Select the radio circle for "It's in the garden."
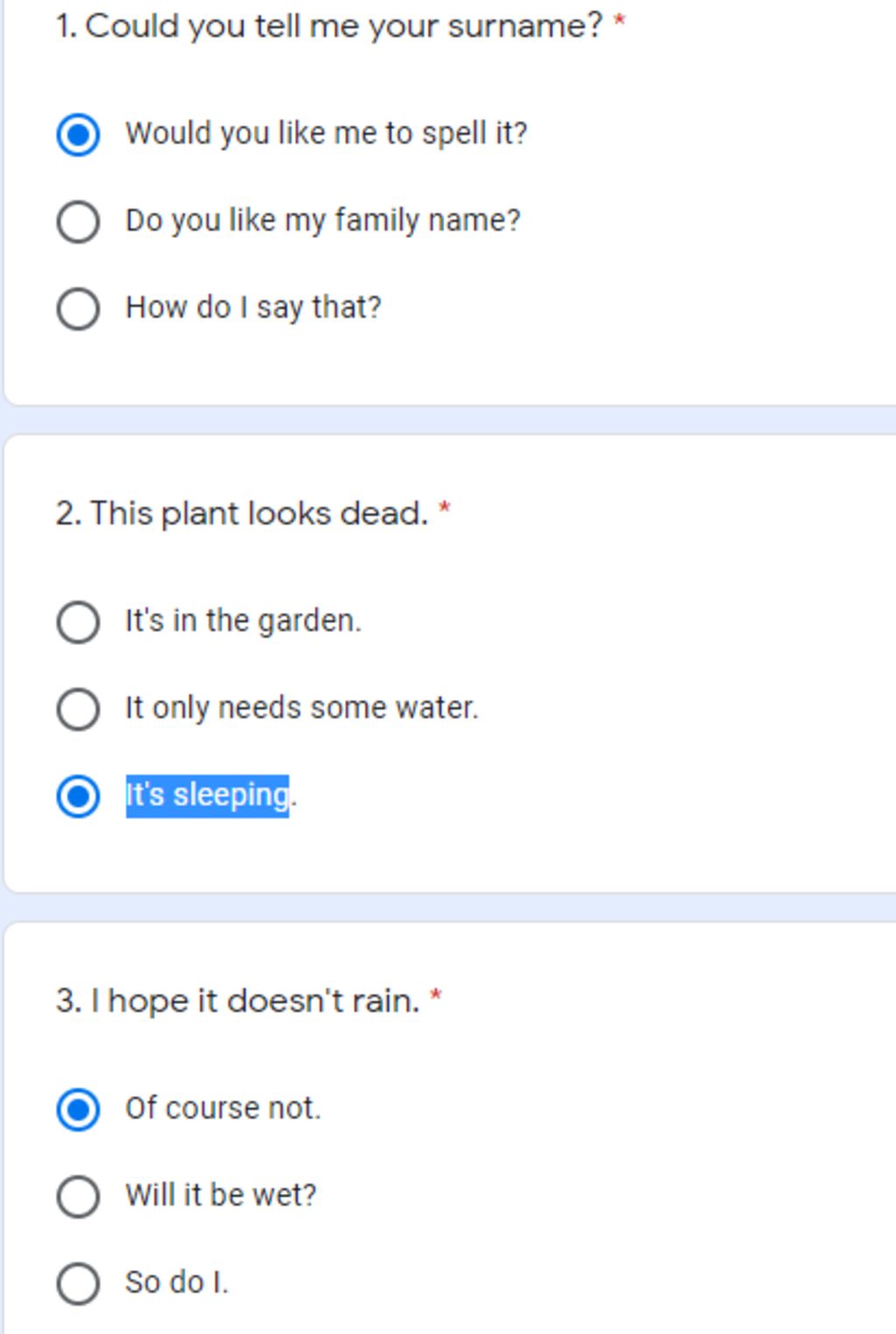Screen dimensions: 896x1334 [x=78, y=622]
